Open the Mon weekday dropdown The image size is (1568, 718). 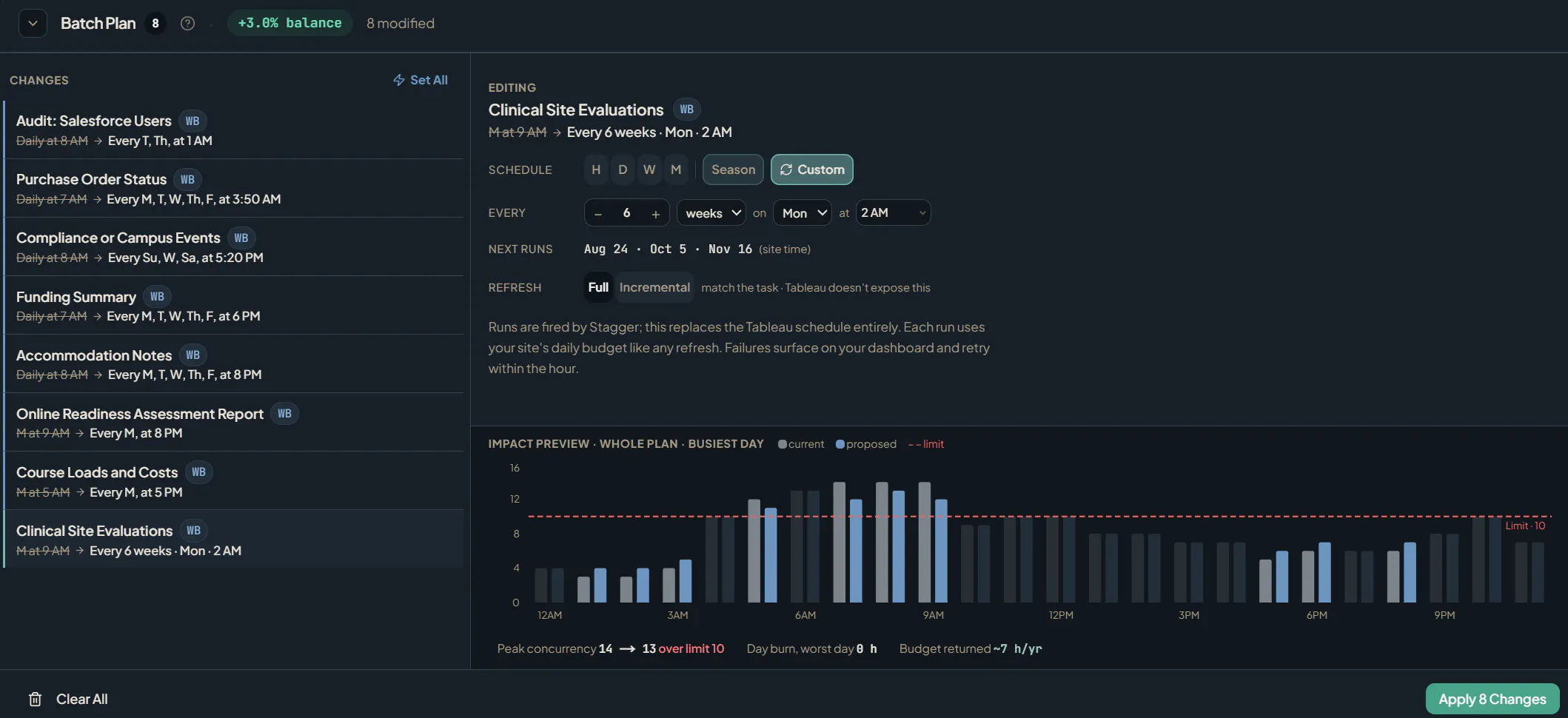[x=803, y=213]
